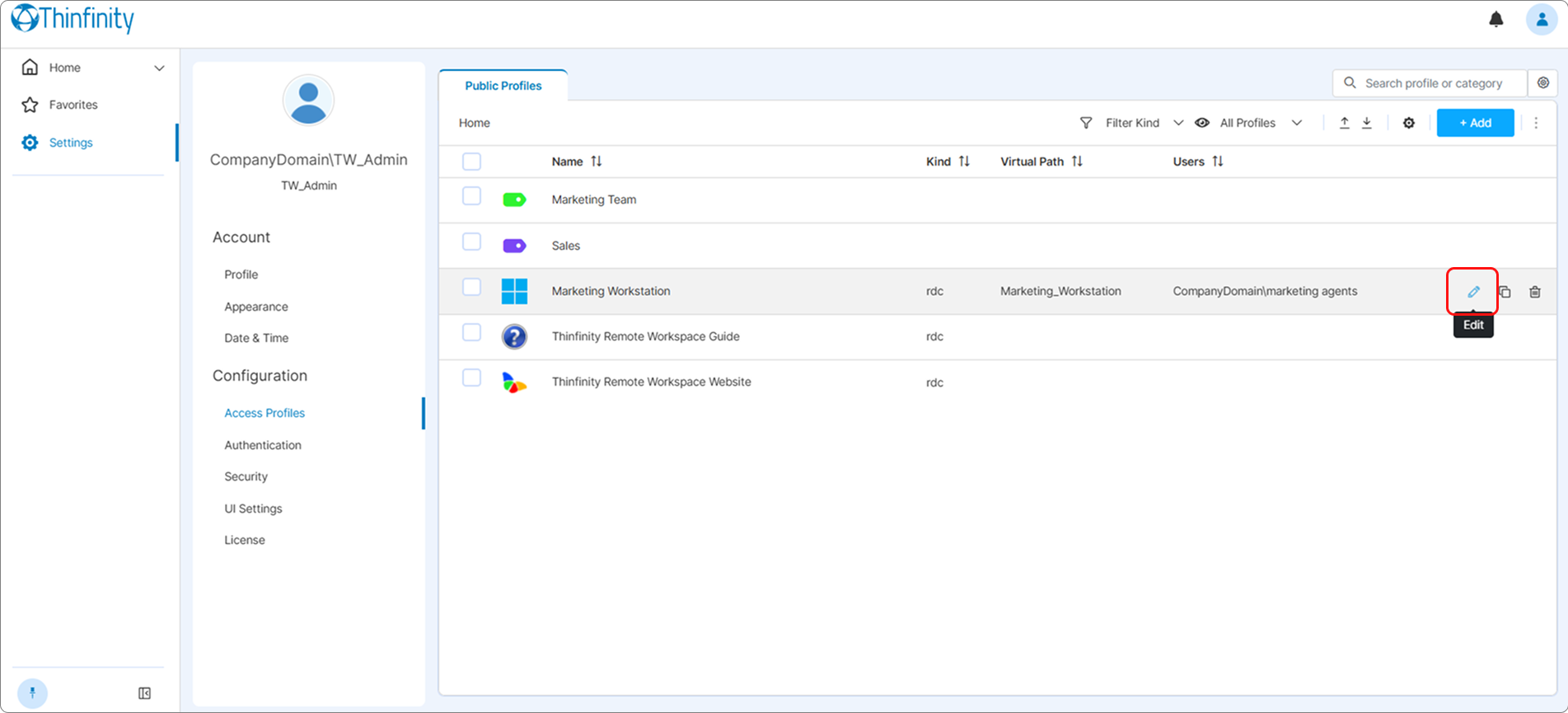Click the target icon beside search box

[1543, 83]
